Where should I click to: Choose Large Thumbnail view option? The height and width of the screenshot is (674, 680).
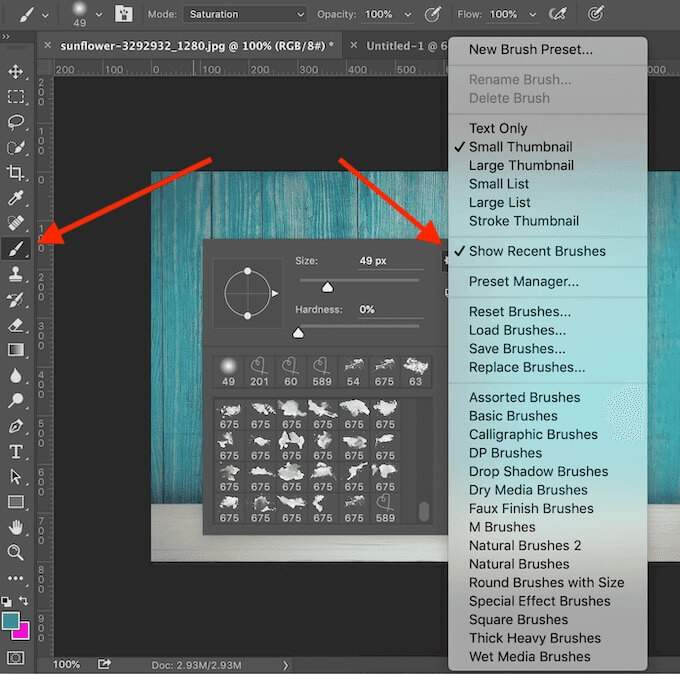point(521,165)
